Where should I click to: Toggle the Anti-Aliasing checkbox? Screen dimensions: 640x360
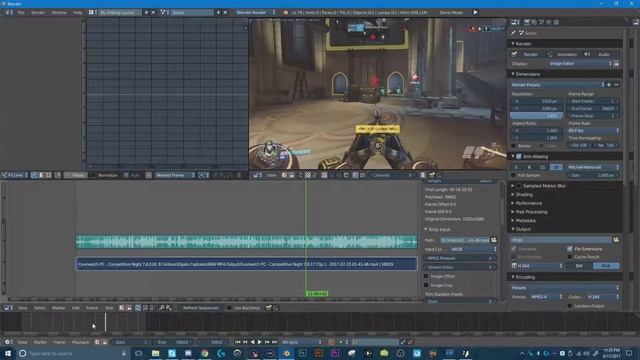pyautogui.click(x=519, y=156)
